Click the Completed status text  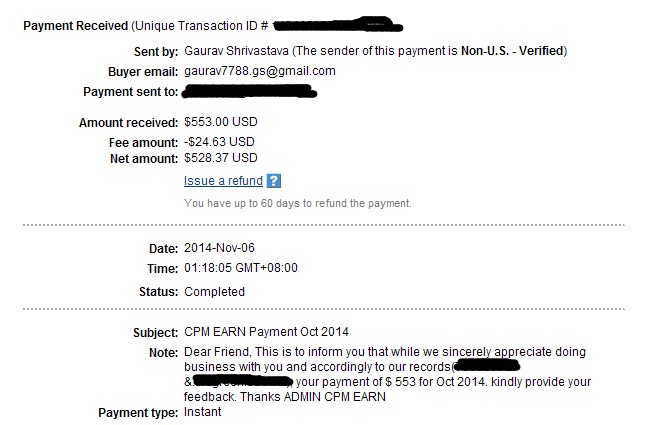[x=214, y=292]
